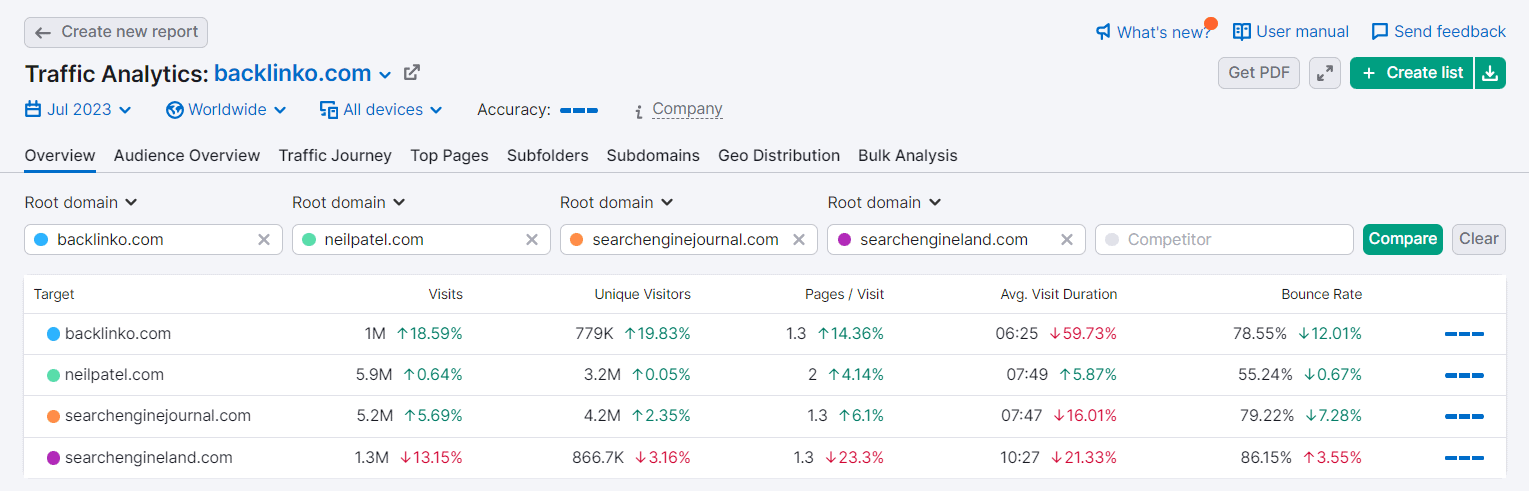Click the Target column header
The image size is (1529, 491).
point(54,295)
